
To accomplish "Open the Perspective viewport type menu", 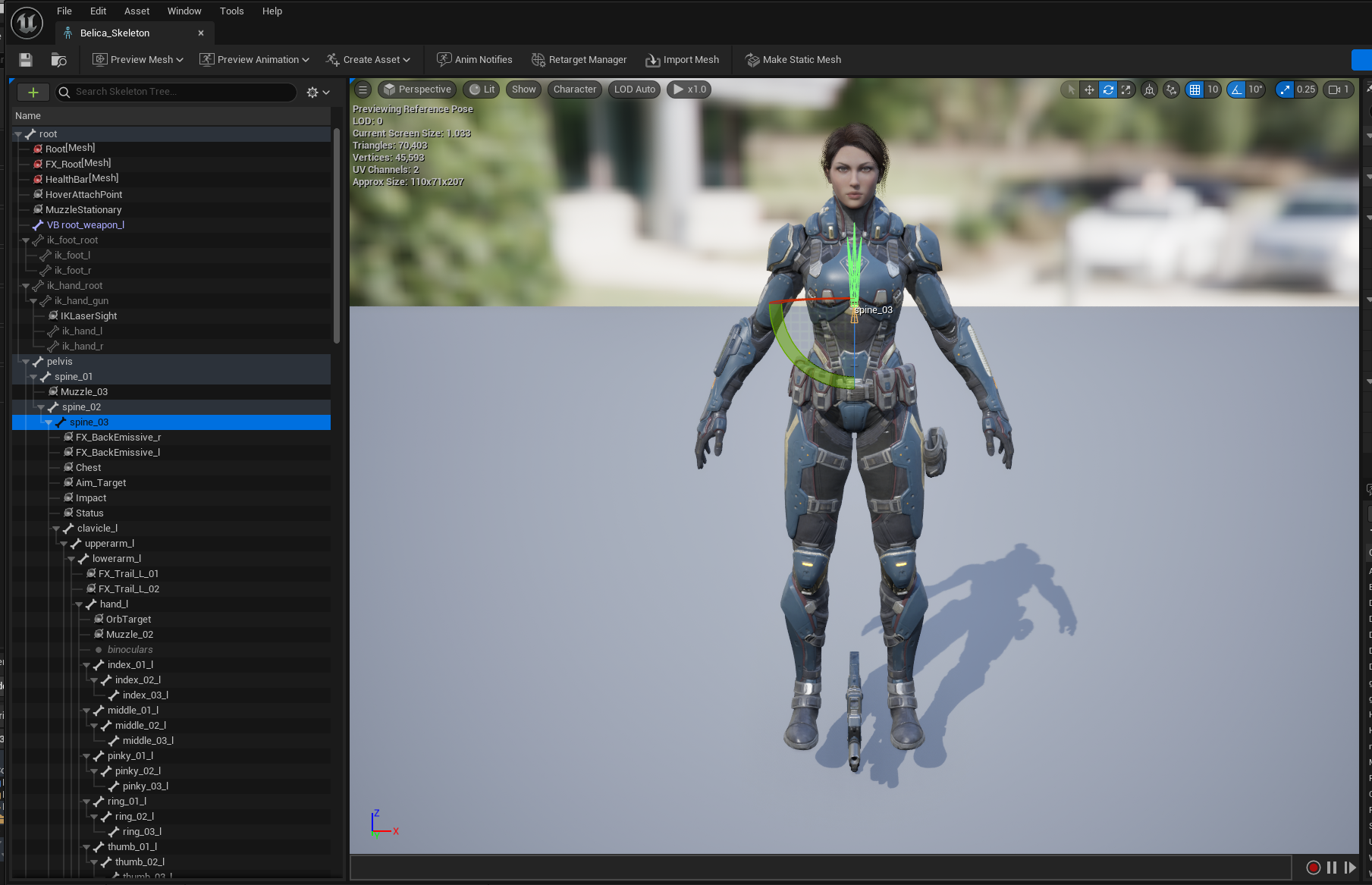I will pyautogui.click(x=417, y=89).
